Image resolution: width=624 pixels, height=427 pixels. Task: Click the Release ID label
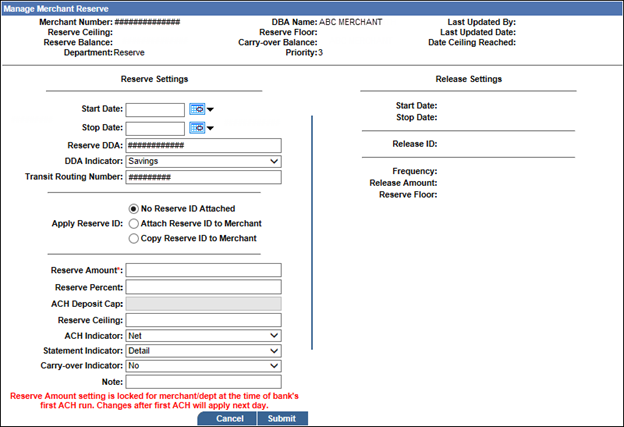point(415,144)
